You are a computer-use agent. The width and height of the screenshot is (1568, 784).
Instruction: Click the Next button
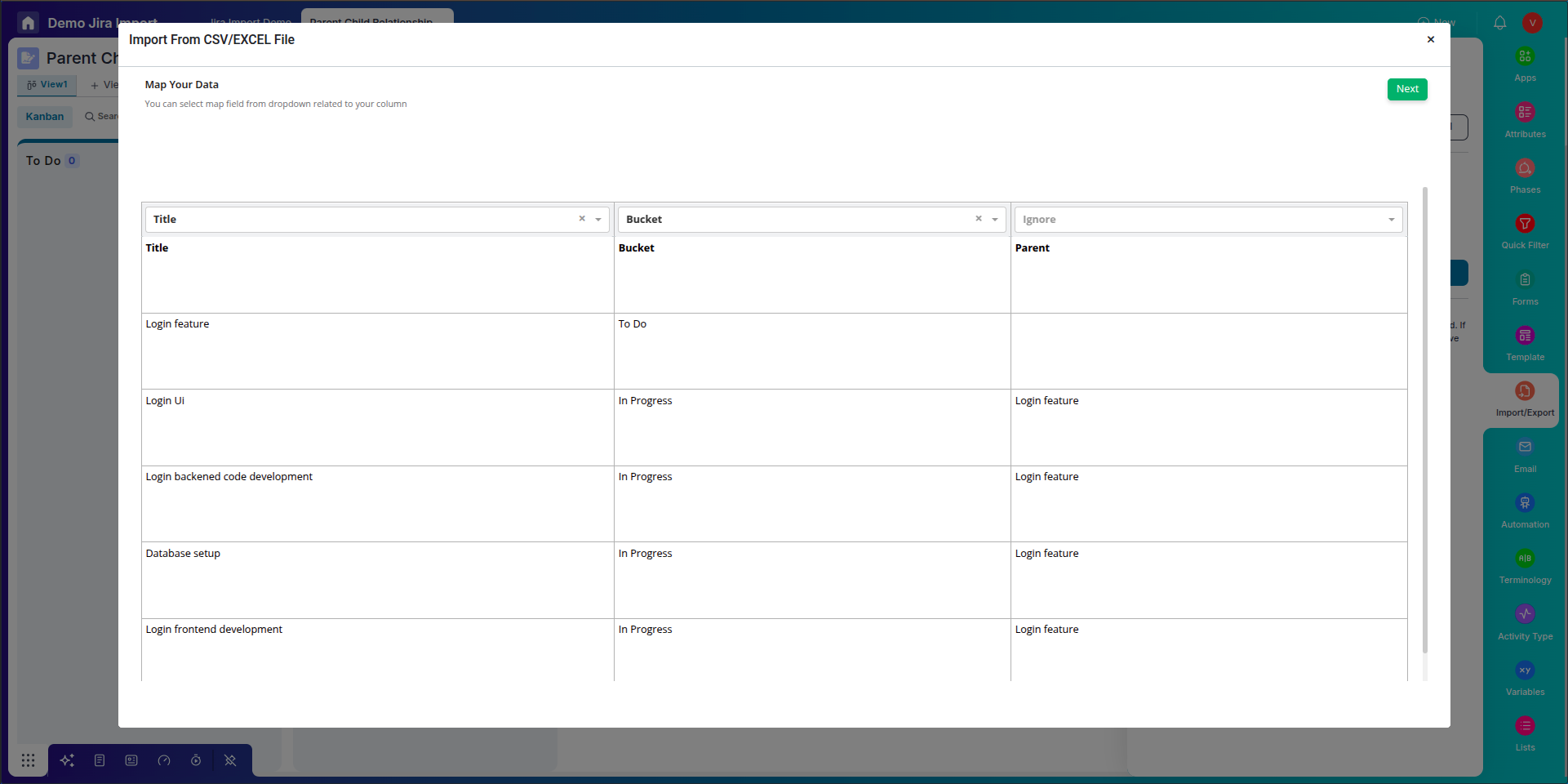pos(1407,89)
